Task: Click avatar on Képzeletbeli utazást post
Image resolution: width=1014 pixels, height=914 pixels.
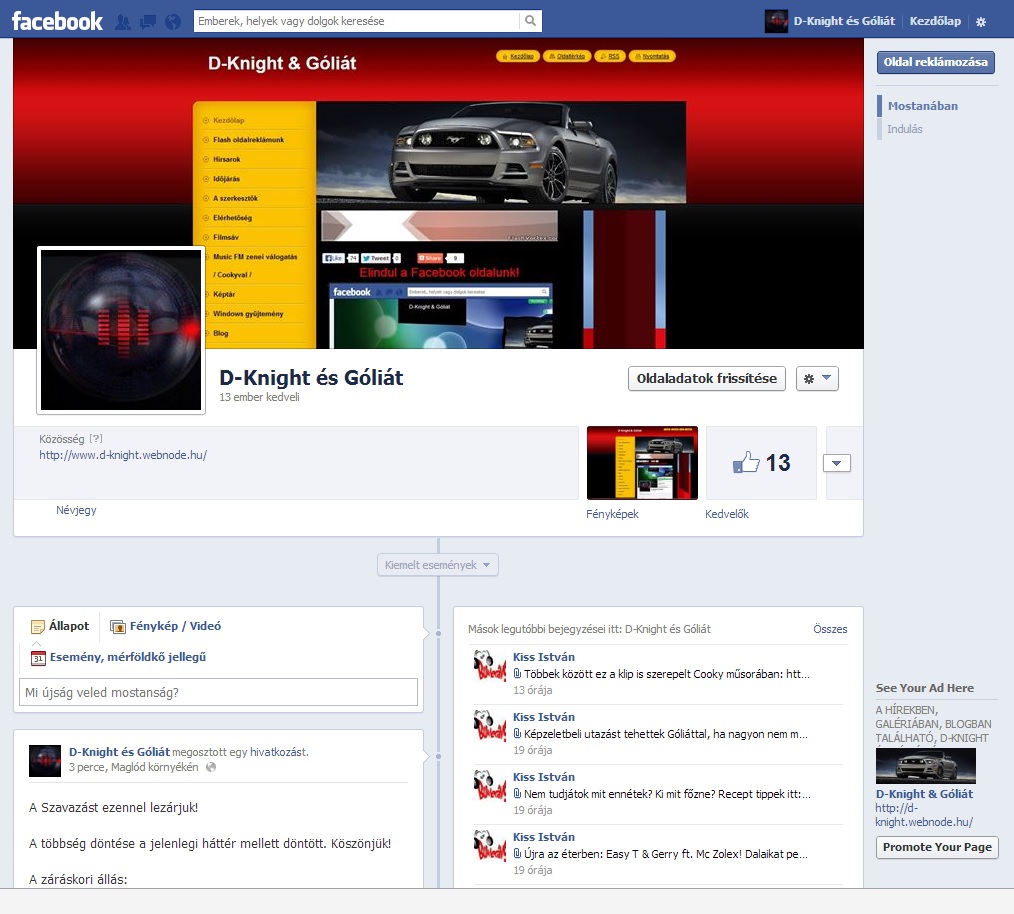Action: click(490, 726)
